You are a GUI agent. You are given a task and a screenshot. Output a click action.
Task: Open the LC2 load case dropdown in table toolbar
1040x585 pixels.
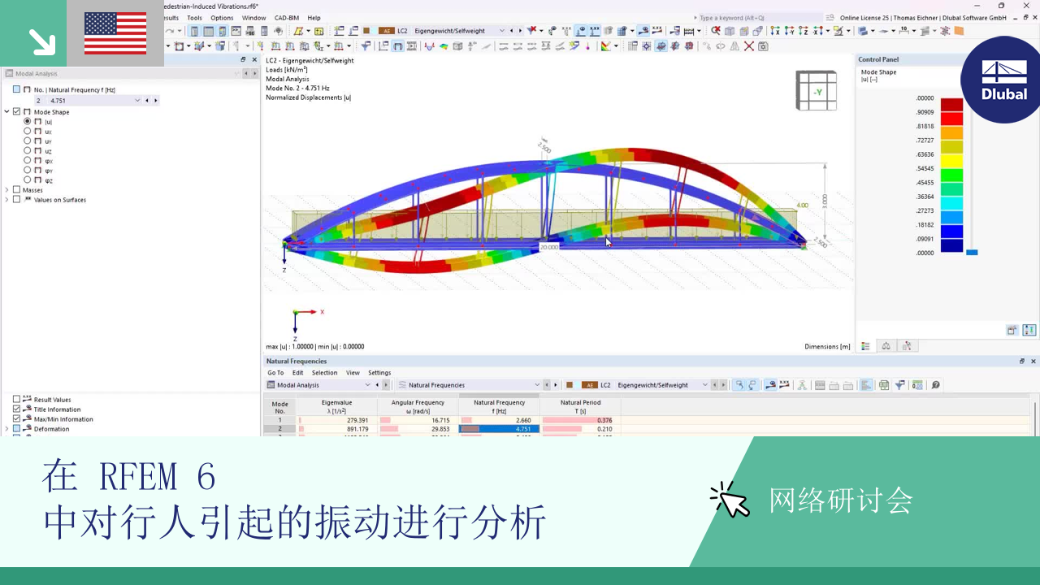click(x=705, y=385)
